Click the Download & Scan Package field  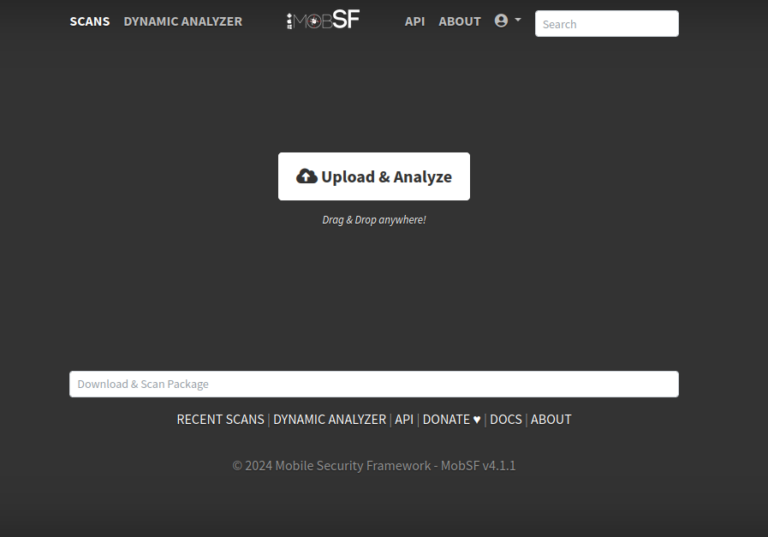[x=374, y=384]
